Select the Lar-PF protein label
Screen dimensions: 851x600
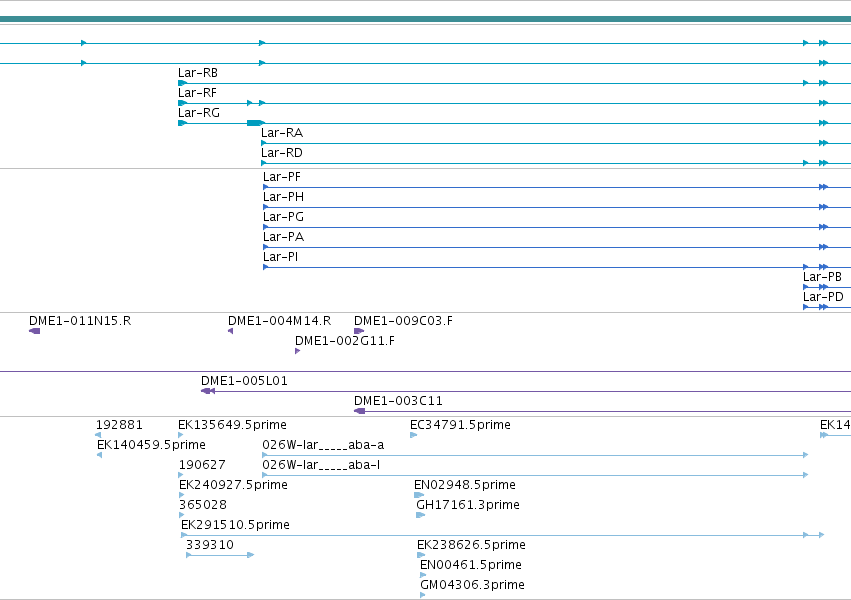point(282,177)
